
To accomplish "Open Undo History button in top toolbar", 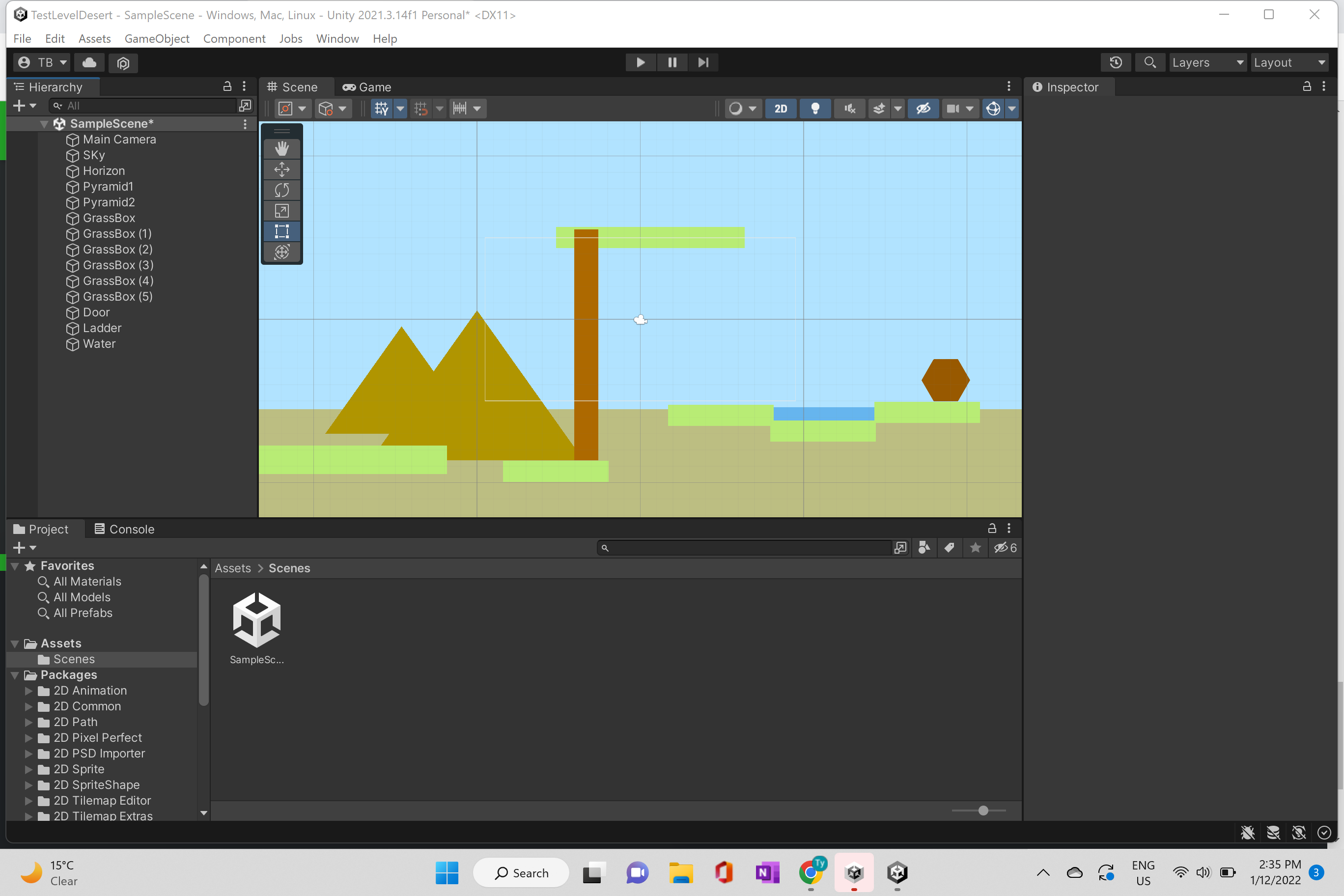I will 1116,62.
